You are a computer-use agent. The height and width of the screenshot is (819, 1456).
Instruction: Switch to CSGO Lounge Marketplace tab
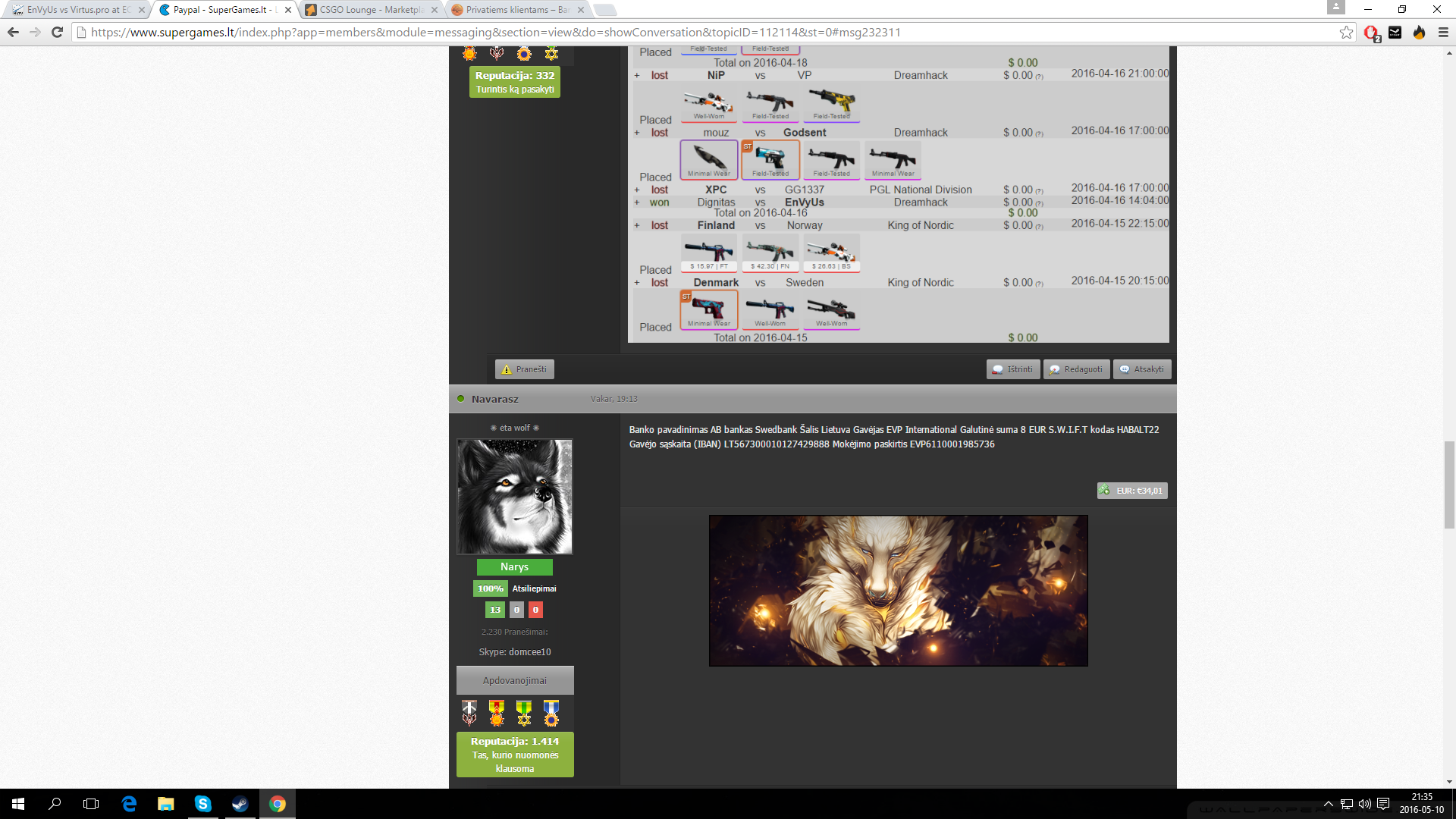[370, 10]
